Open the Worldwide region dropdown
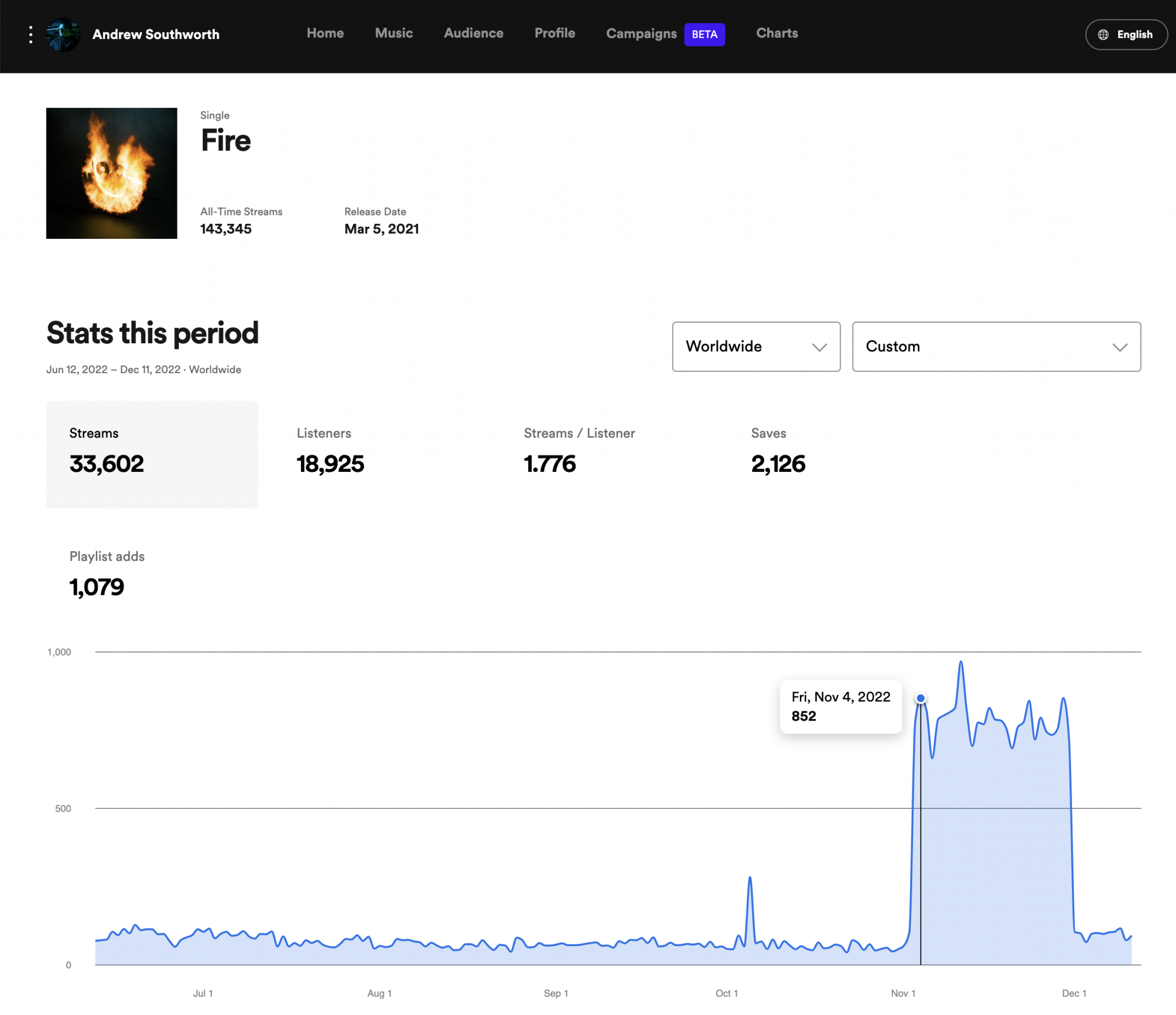Image resolution: width=1176 pixels, height=1015 pixels. pos(756,346)
